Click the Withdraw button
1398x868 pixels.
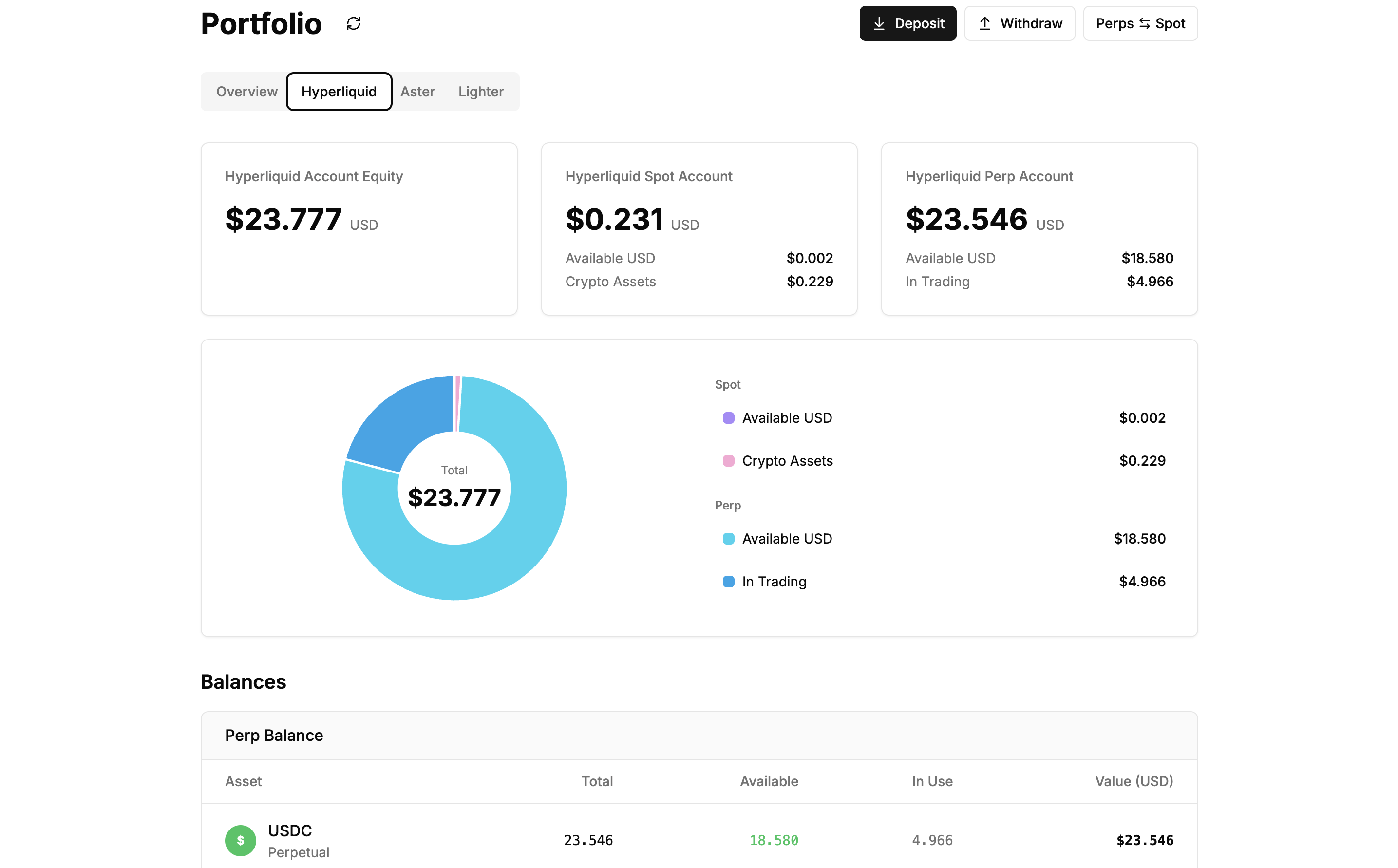(x=1019, y=23)
